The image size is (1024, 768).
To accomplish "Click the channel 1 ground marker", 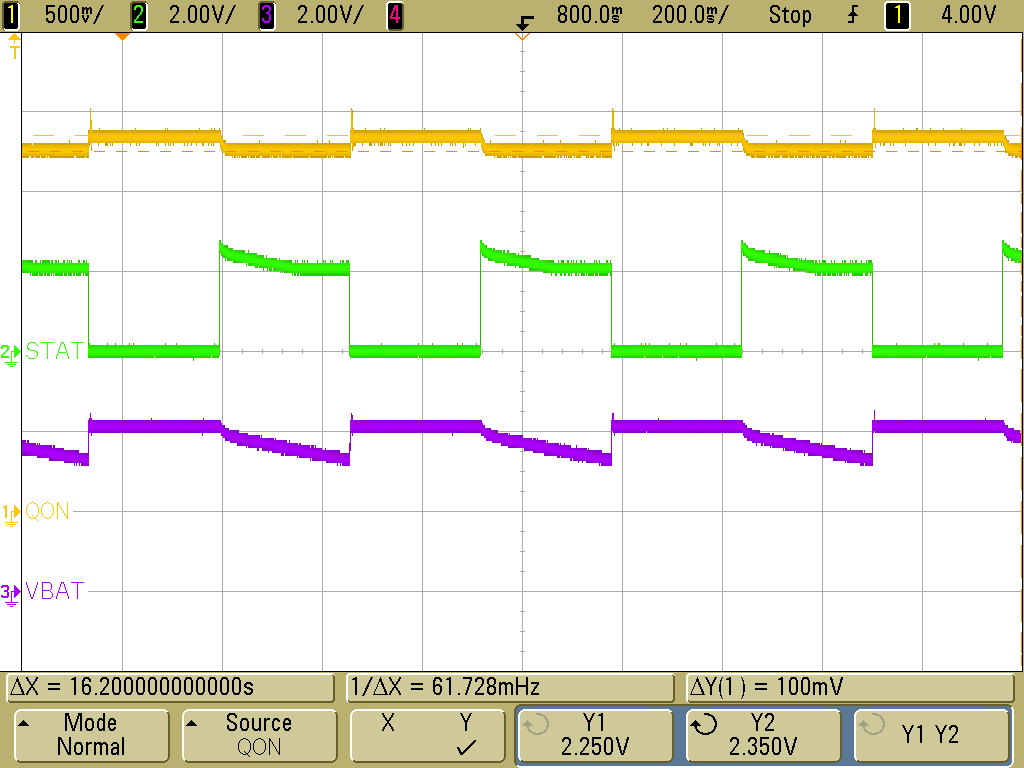I will (10, 515).
